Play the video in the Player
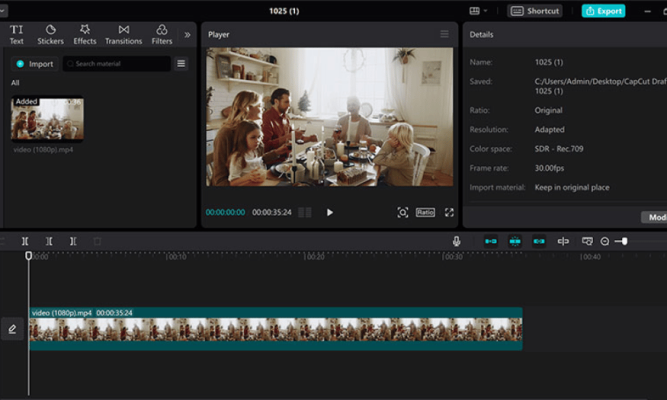Image resolution: width=667 pixels, height=400 pixels. [330, 212]
